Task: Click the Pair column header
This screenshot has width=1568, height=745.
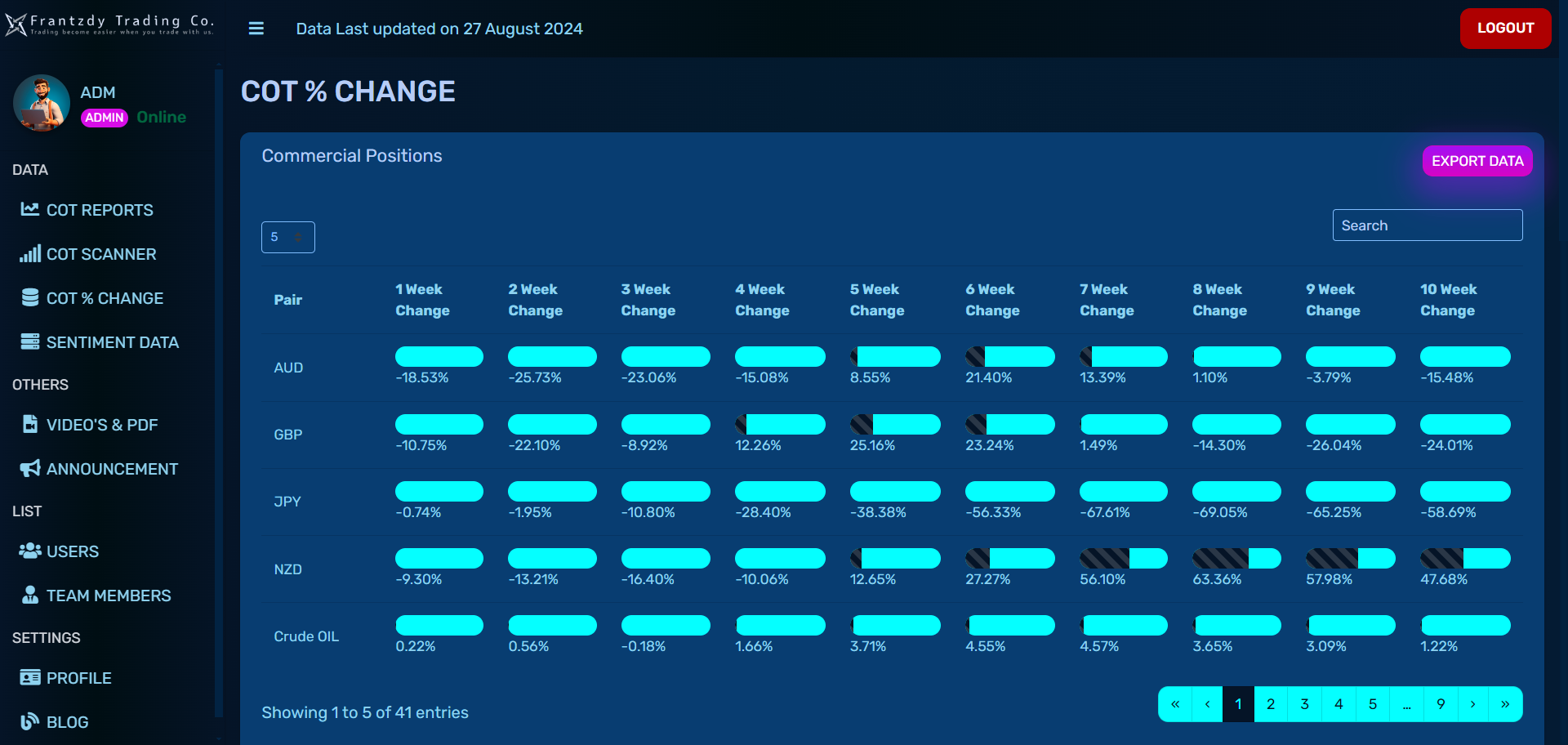Action: (x=288, y=300)
